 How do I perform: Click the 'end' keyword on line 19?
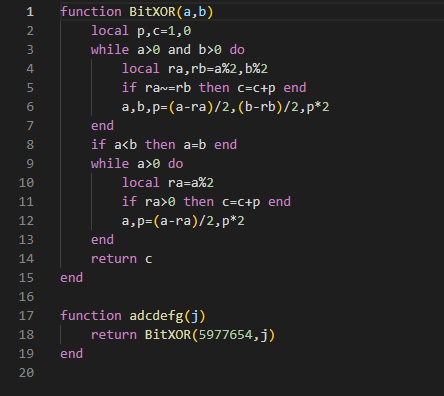click(x=71, y=354)
